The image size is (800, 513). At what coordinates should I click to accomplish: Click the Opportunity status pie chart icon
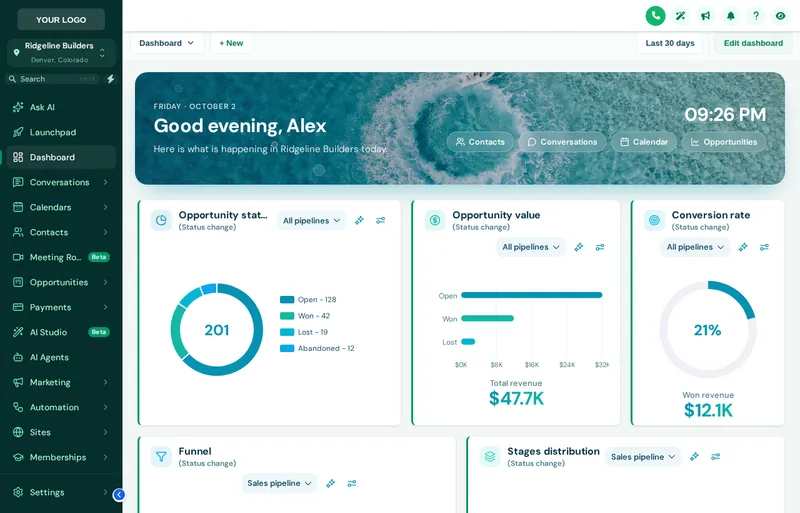coord(161,221)
